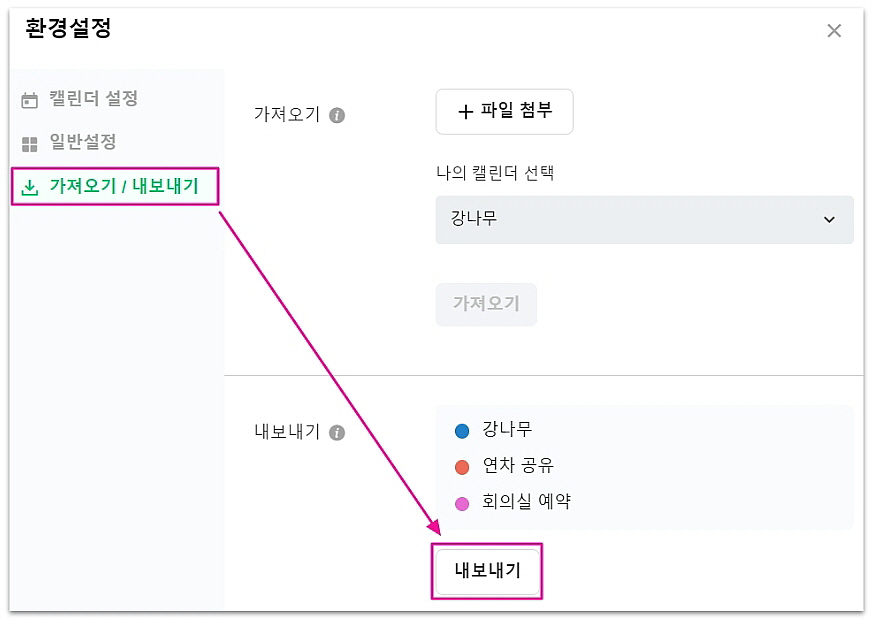Image resolution: width=872 pixels, height=620 pixels.
Task: Click the download icon beside 가져오기 / 내보내기
Action: [x=30, y=187]
